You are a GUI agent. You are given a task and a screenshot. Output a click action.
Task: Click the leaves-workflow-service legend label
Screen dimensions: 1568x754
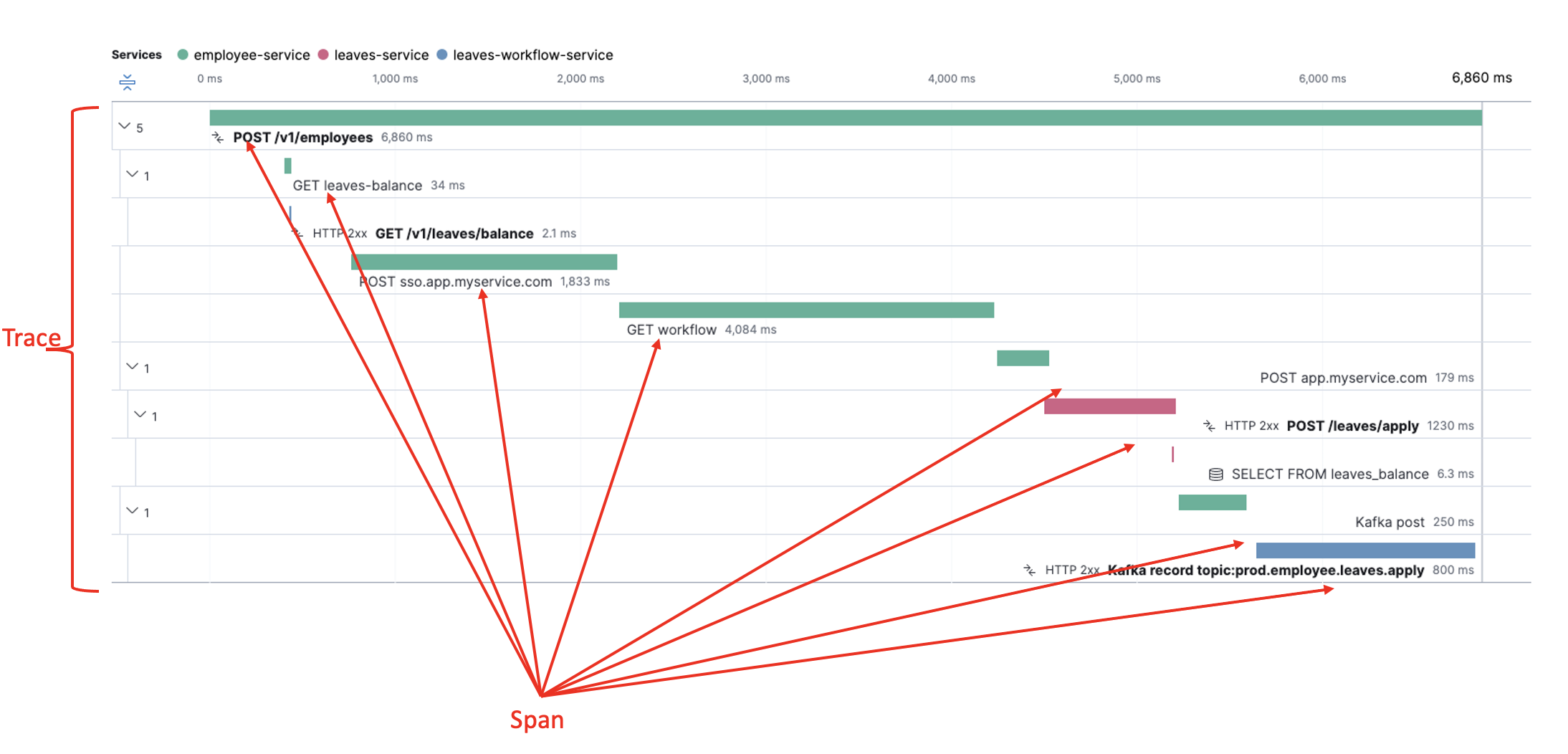532,55
